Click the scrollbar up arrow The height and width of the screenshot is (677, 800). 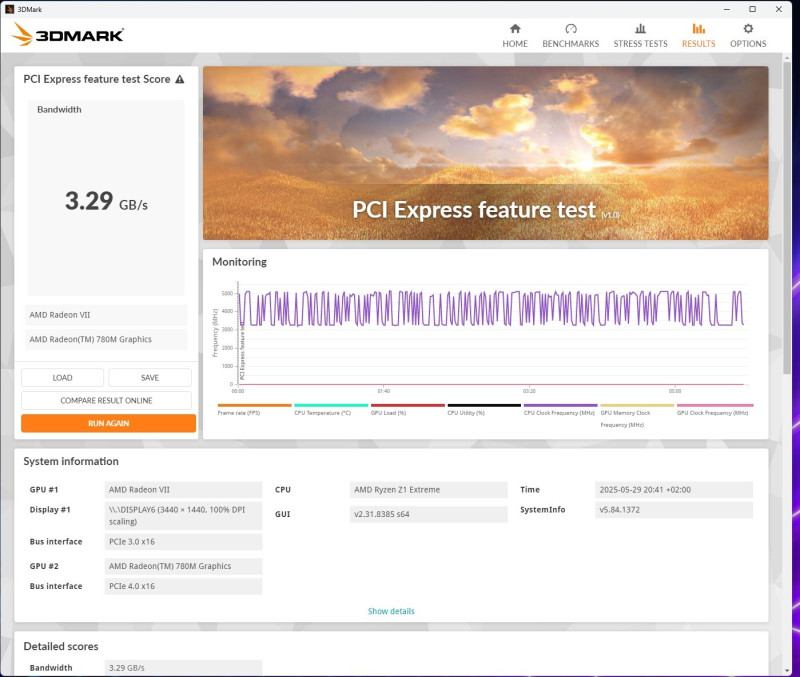[x=787, y=57]
